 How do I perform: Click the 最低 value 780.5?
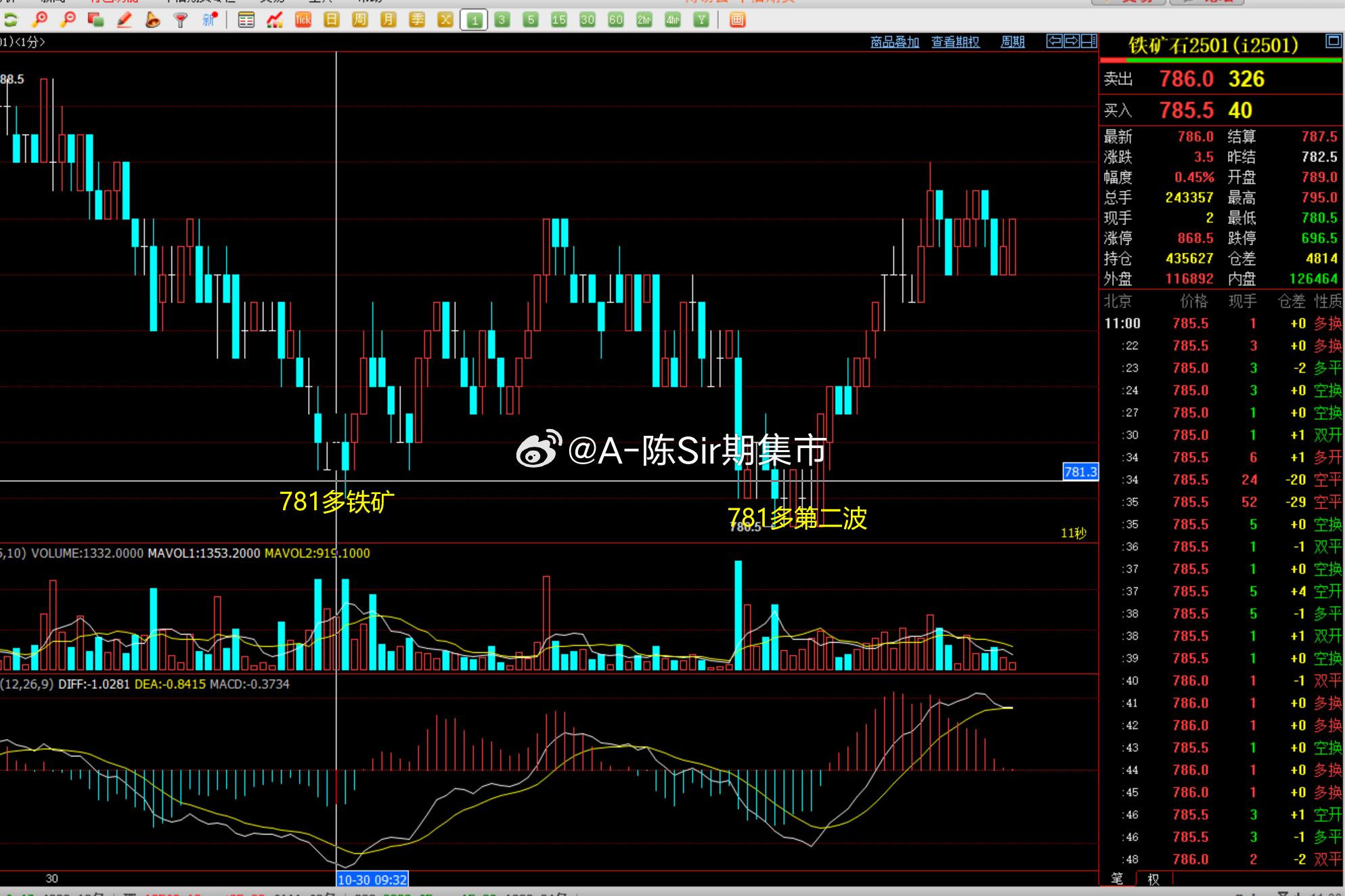[1319, 218]
